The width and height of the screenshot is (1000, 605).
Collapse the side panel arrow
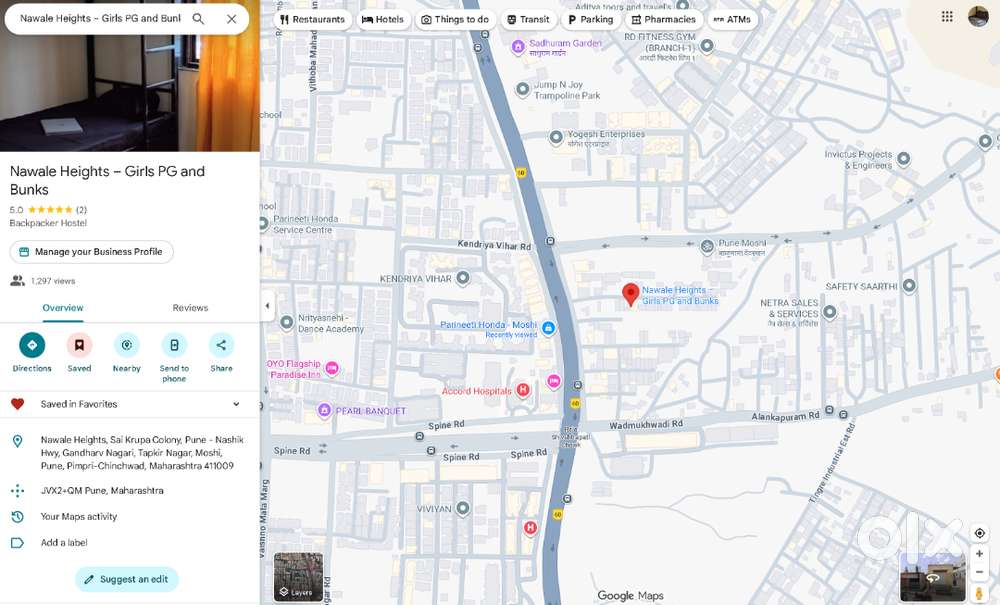(267, 306)
